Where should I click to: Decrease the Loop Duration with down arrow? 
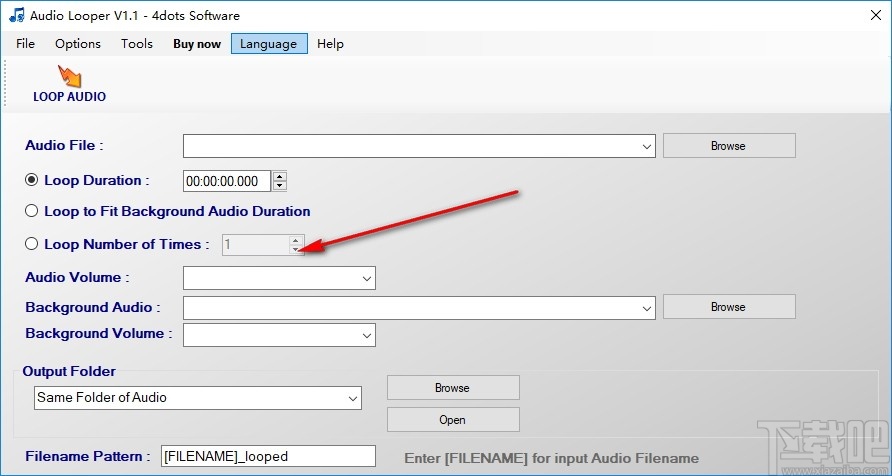click(279, 185)
